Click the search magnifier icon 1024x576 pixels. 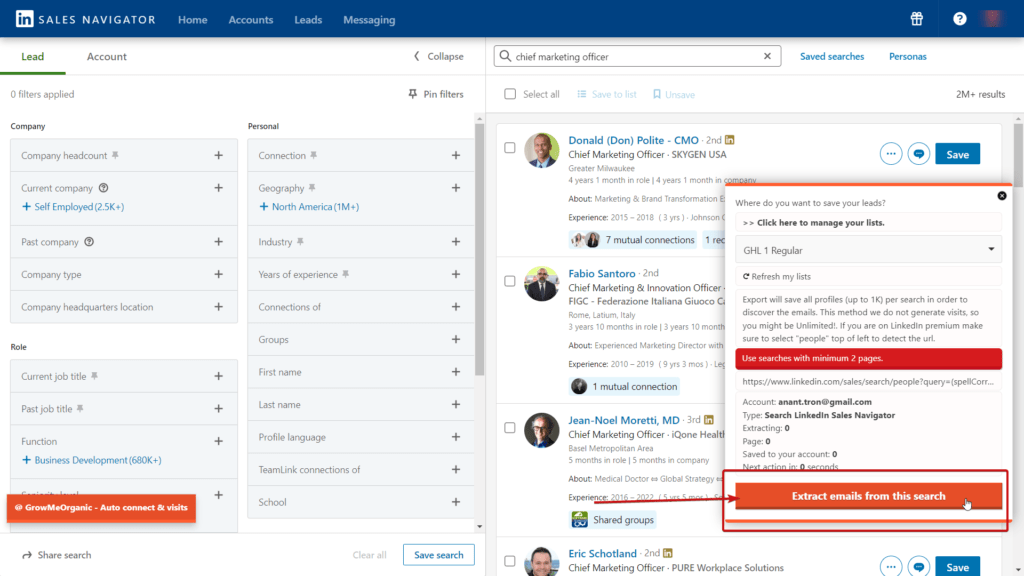point(505,56)
